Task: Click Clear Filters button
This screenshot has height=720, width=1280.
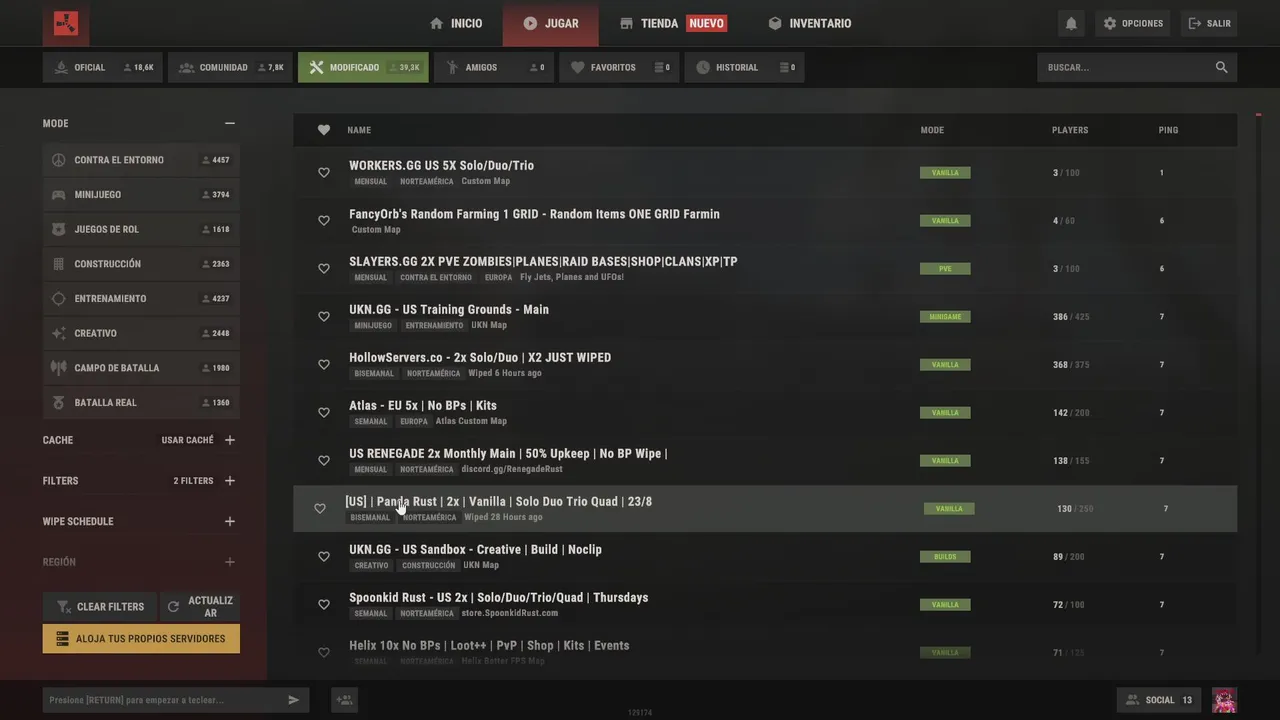Action: pyautogui.click(x=99, y=607)
